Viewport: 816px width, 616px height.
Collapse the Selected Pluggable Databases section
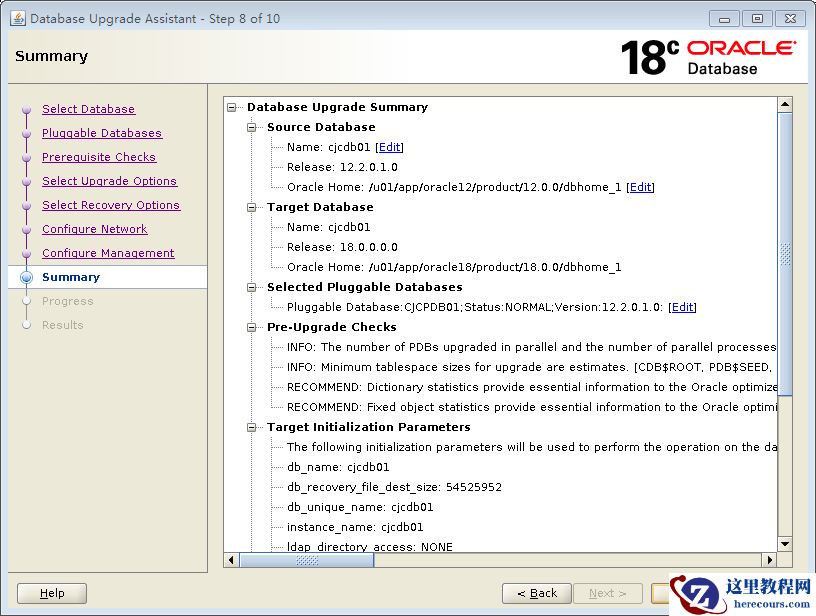tap(252, 287)
